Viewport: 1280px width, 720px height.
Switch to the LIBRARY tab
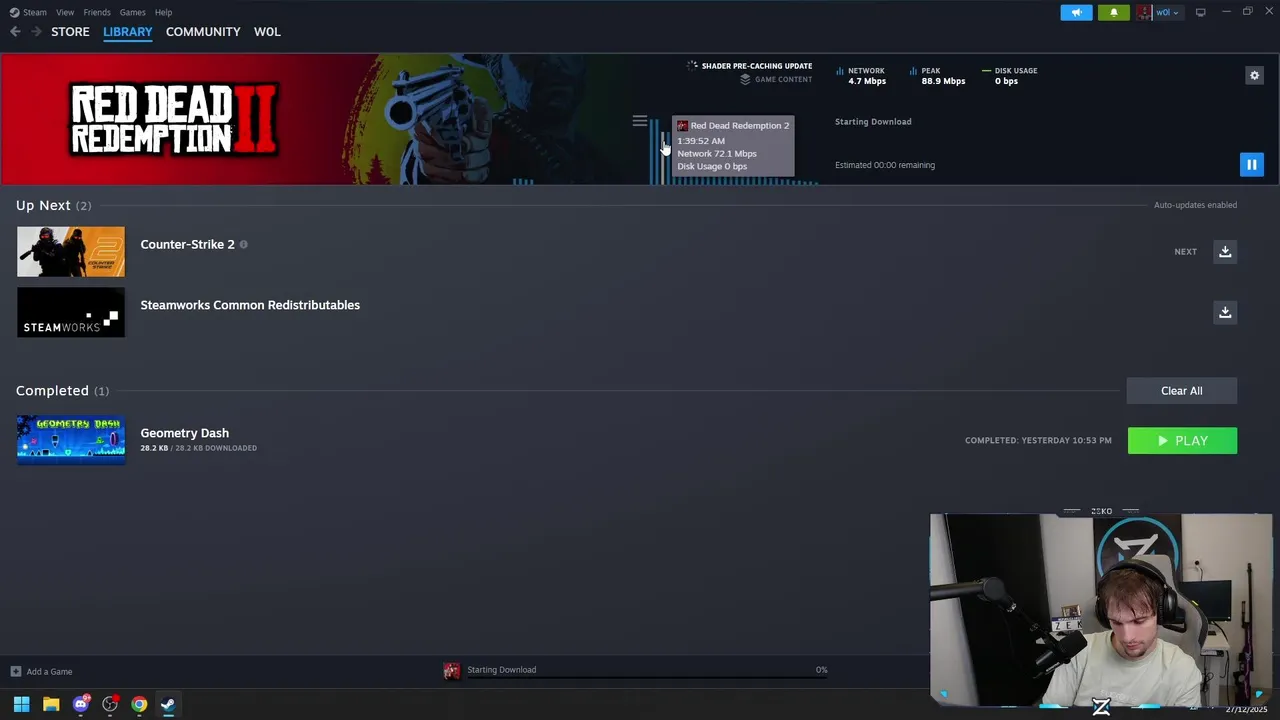pos(128,32)
